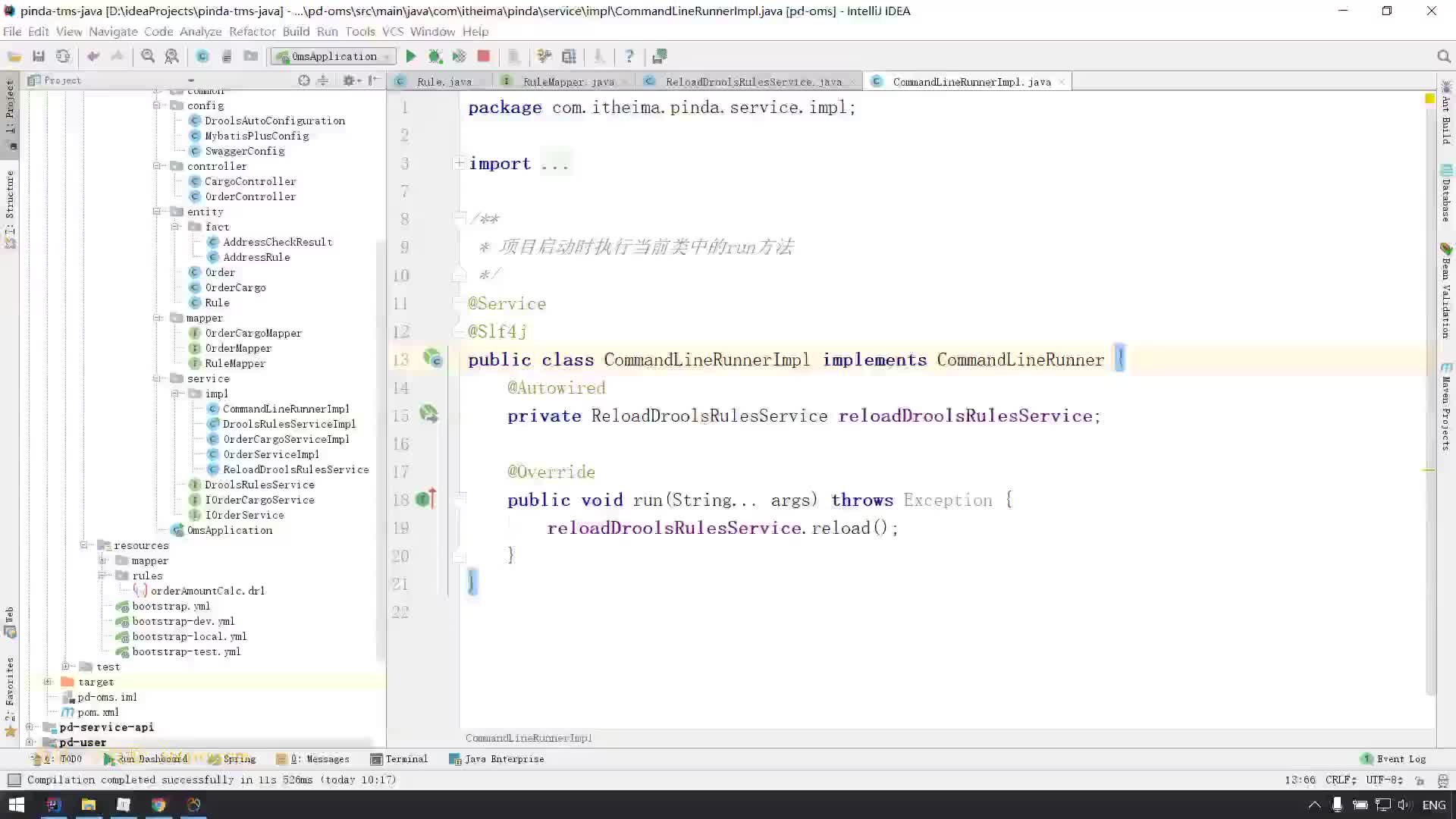Open the UTF-8 encoding selector
1456x819 pixels.
1385,780
